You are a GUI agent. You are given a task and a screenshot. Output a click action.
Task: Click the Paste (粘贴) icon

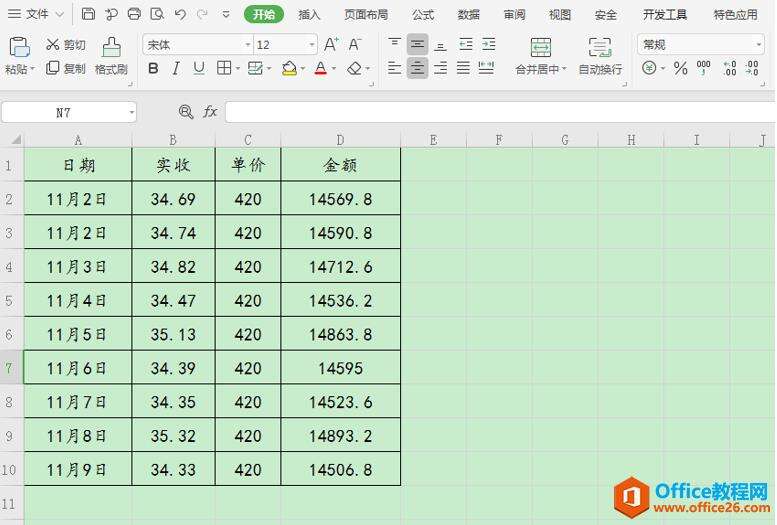[x=19, y=47]
